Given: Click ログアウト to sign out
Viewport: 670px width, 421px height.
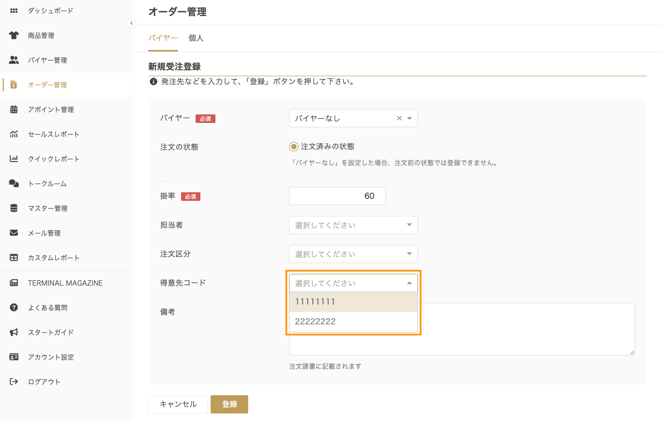Looking at the screenshot, I should [44, 382].
